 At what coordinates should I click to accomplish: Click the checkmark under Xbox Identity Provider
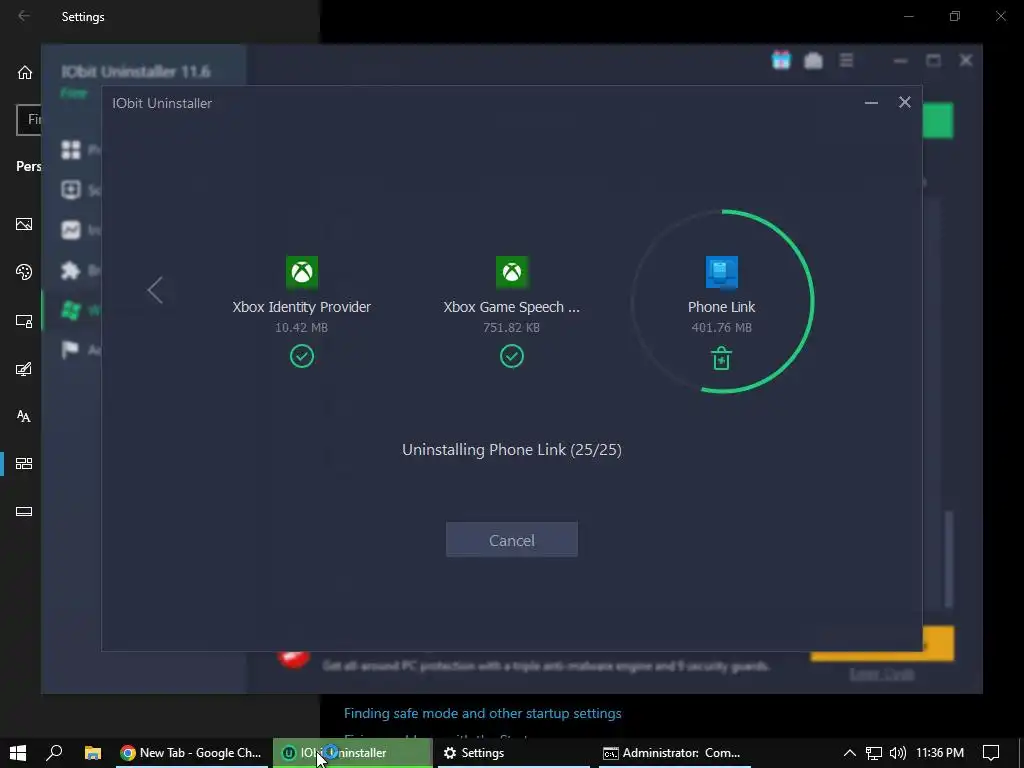[302, 356]
